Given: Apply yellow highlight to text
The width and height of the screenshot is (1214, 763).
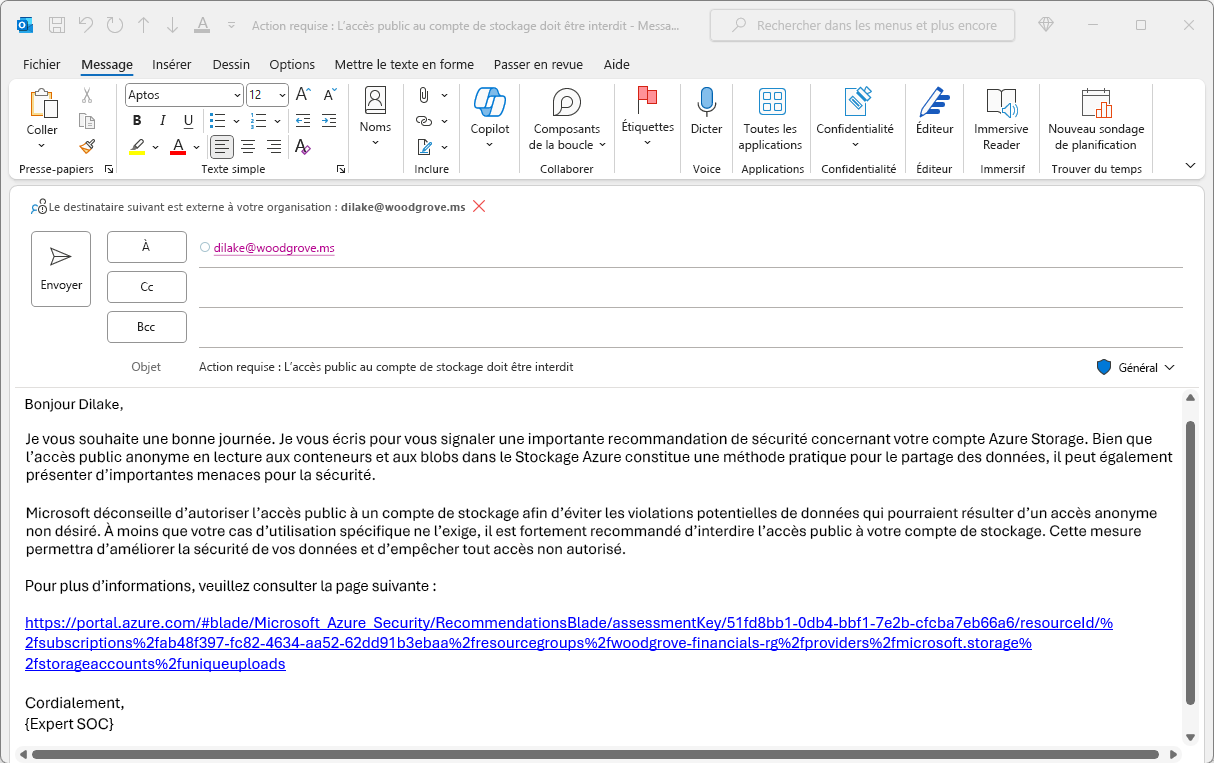Looking at the screenshot, I should [x=137, y=147].
